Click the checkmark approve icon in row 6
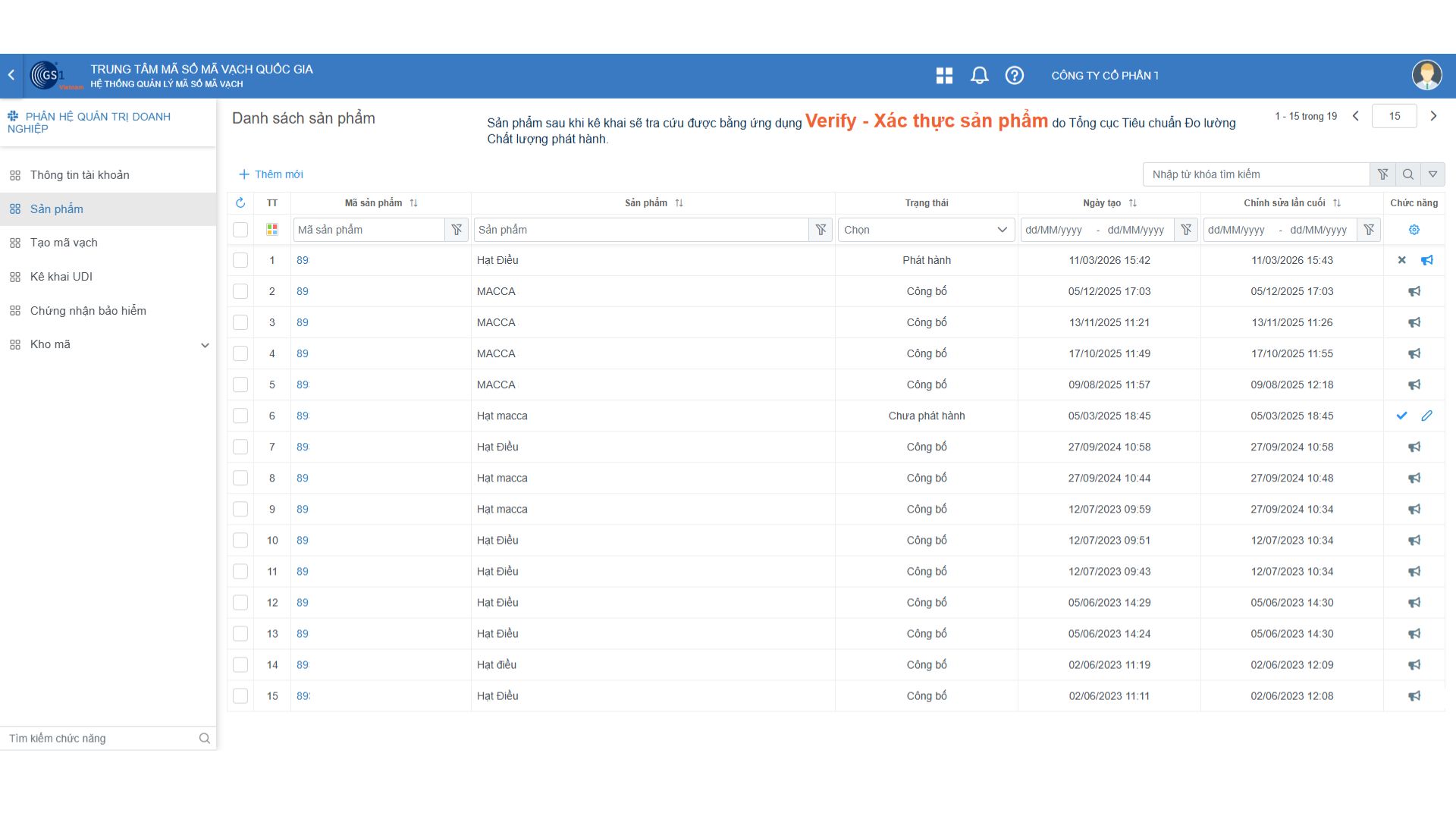The image size is (1456, 819). (x=1401, y=416)
